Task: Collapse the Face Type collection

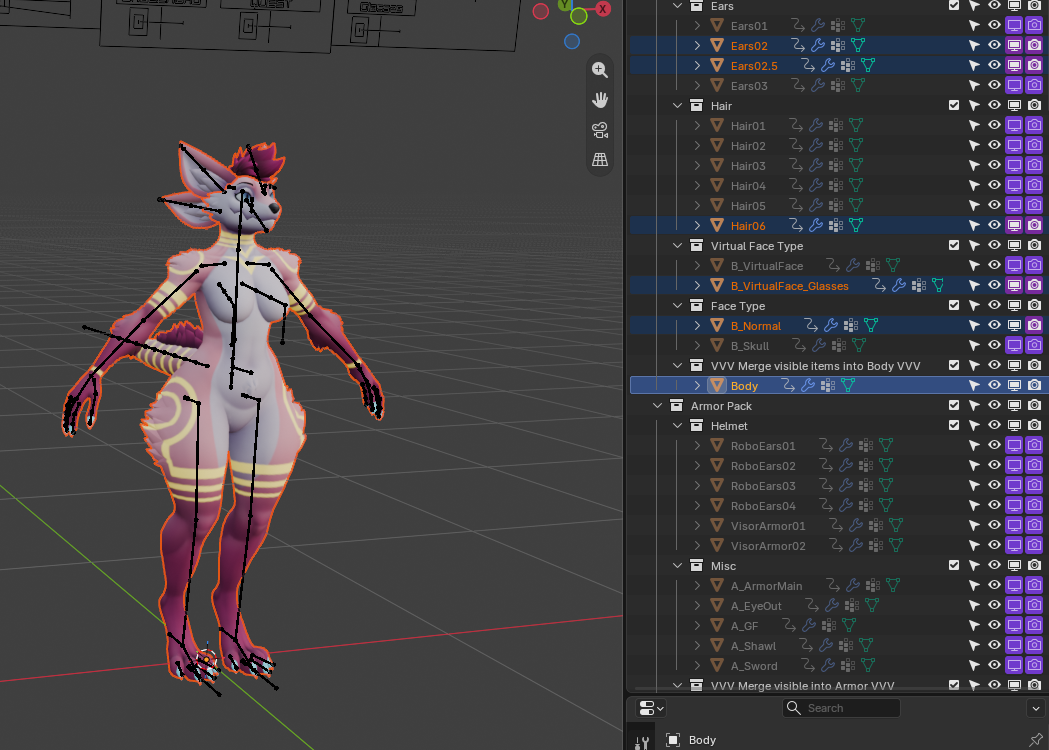Action: [677, 306]
